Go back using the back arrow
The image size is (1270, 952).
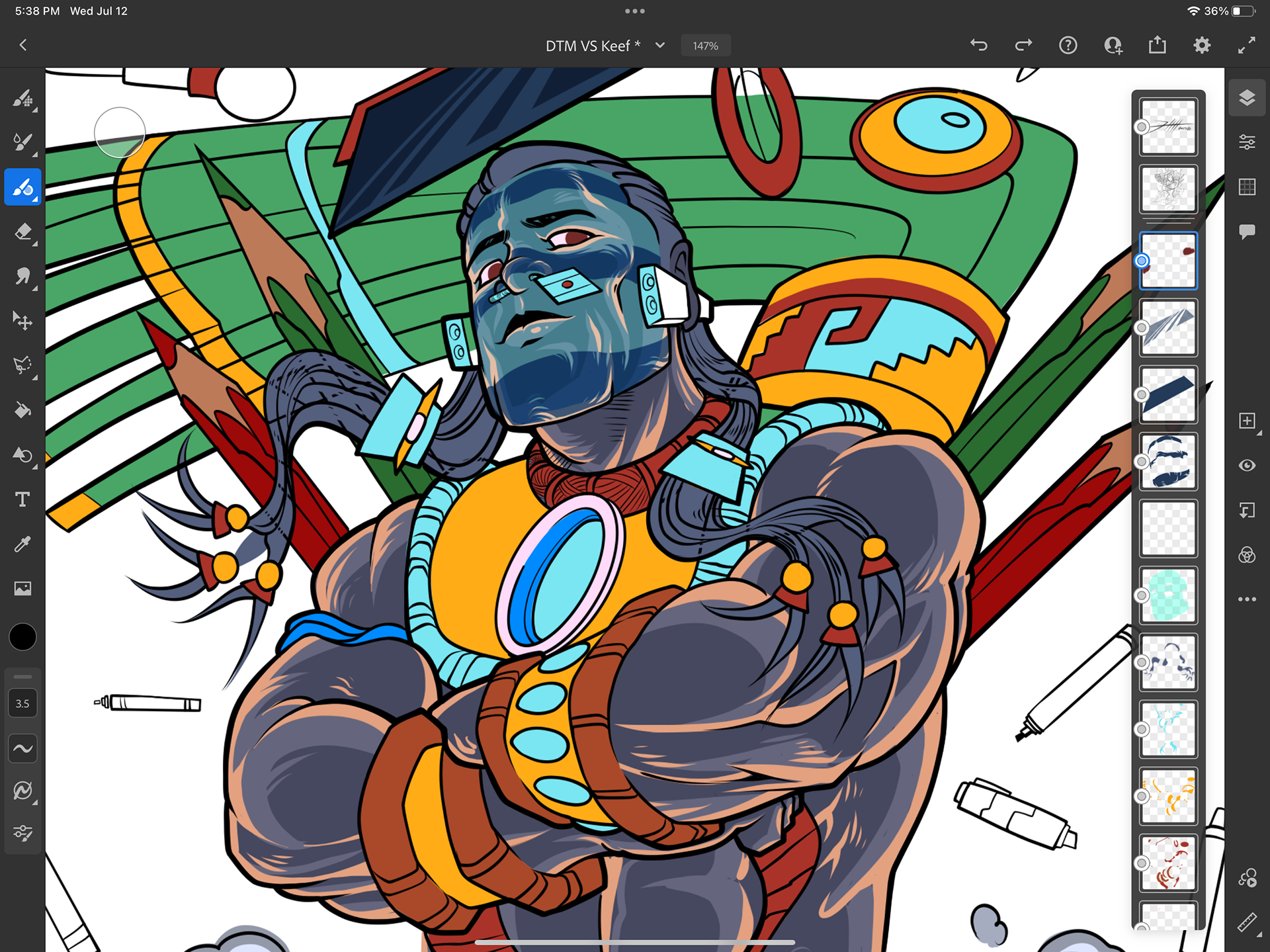23,46
